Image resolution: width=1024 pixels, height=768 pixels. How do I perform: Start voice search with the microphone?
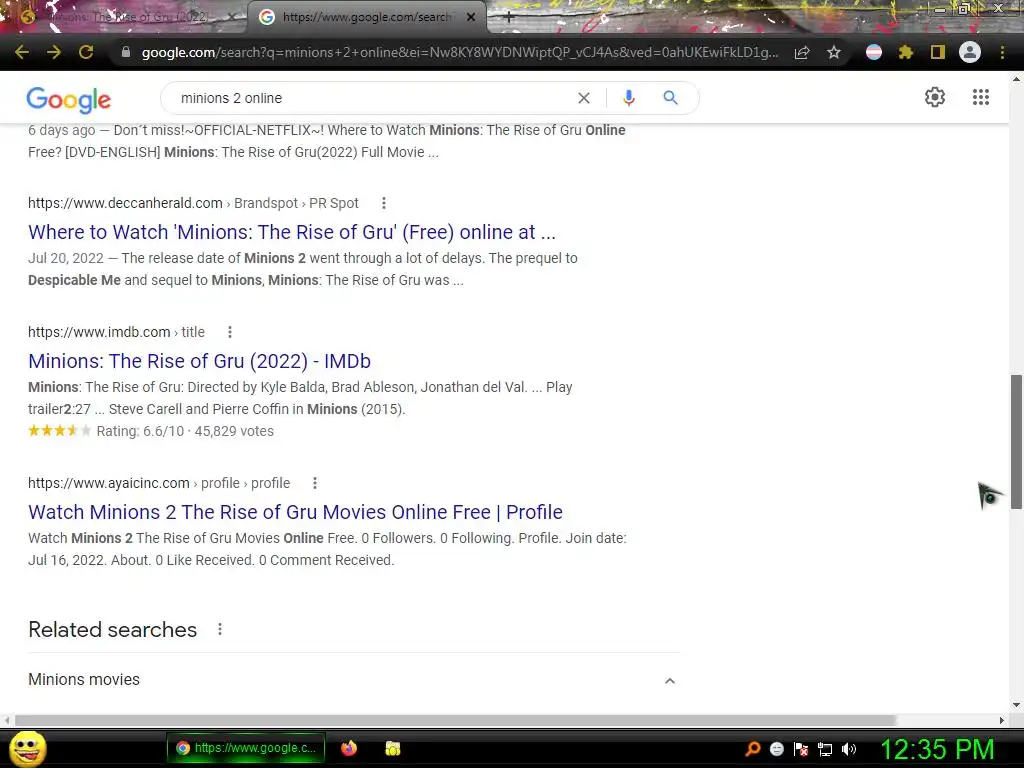click(x=628, y=98)
